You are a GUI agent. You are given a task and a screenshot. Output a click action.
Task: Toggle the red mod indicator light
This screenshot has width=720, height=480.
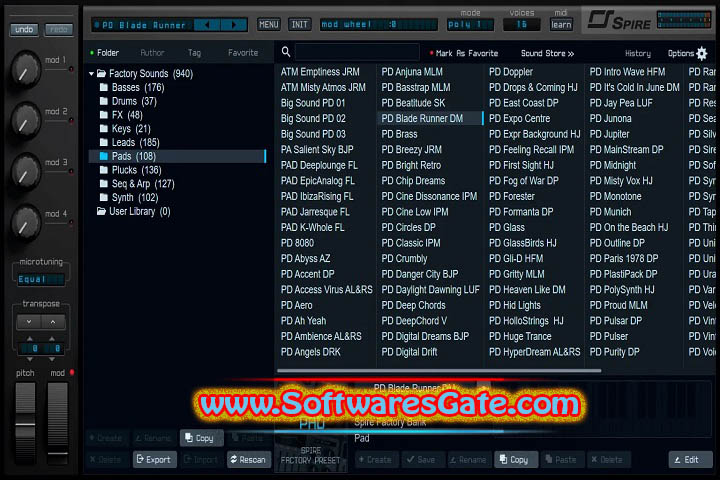tap(72, 372)
